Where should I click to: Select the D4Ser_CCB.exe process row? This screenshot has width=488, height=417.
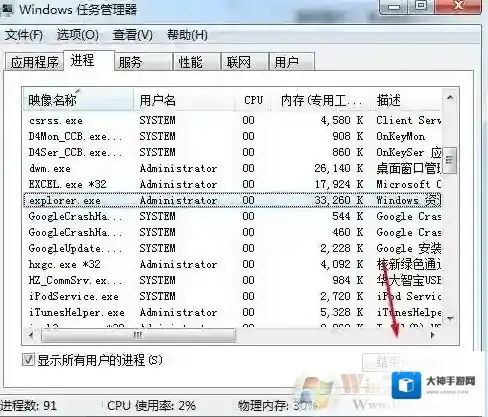coord(233,152)
